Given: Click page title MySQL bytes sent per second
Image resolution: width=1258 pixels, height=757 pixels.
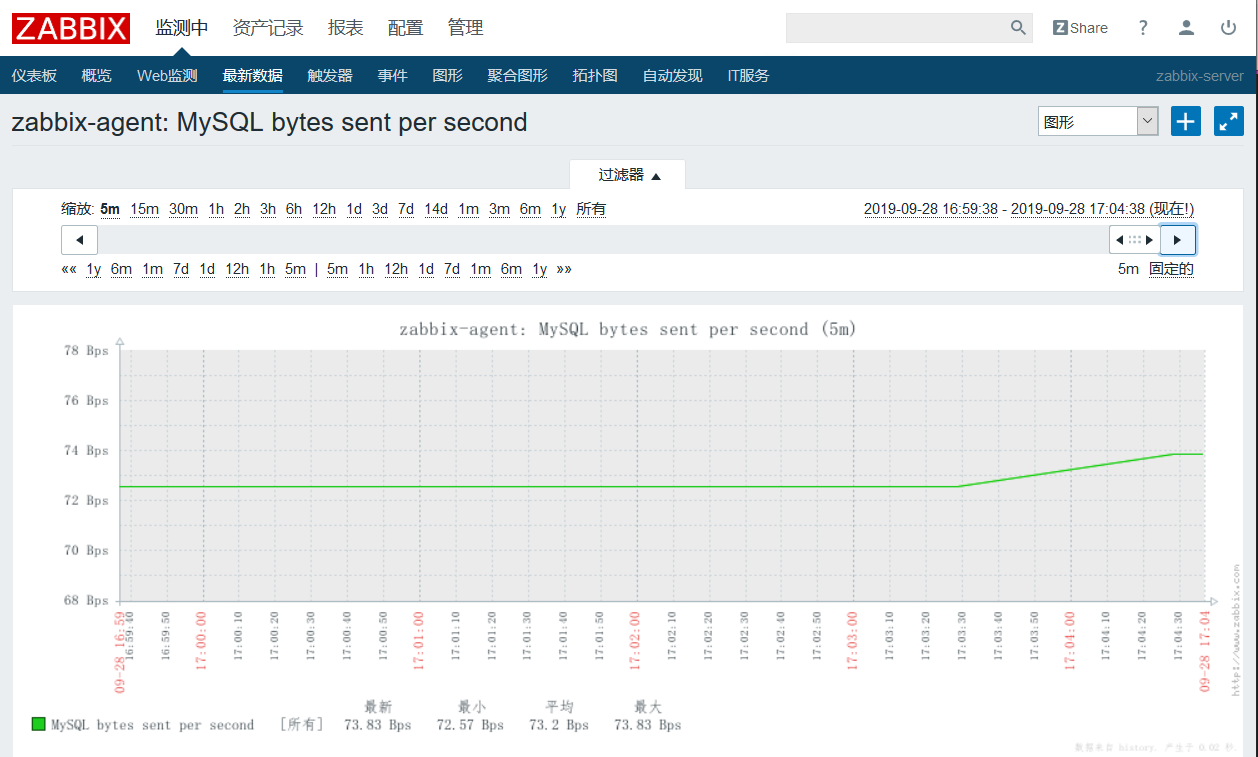Looking at the screenshot, I should point(269,122).
